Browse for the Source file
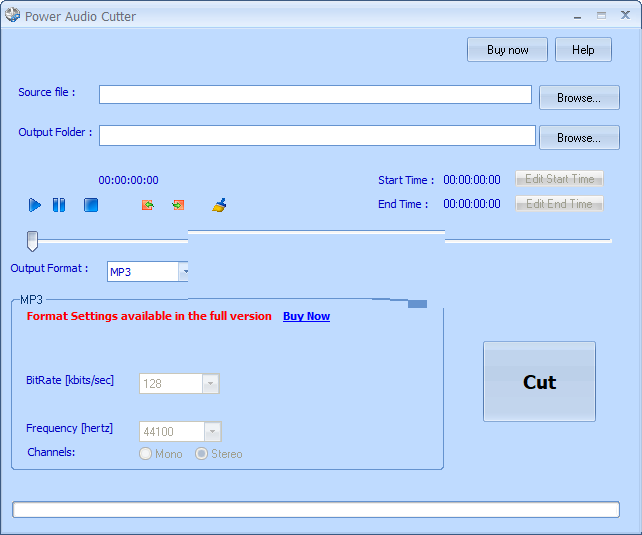 tap(579, 97)
